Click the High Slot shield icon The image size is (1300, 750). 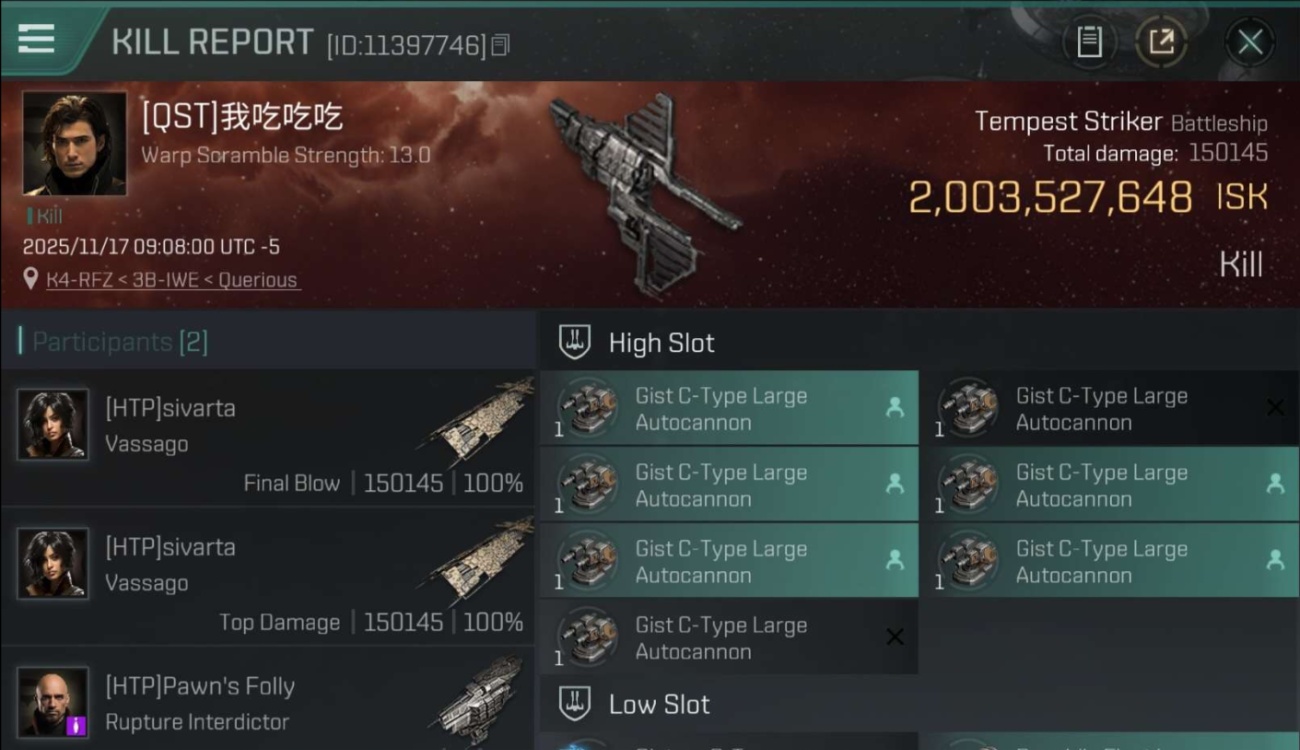574,342
